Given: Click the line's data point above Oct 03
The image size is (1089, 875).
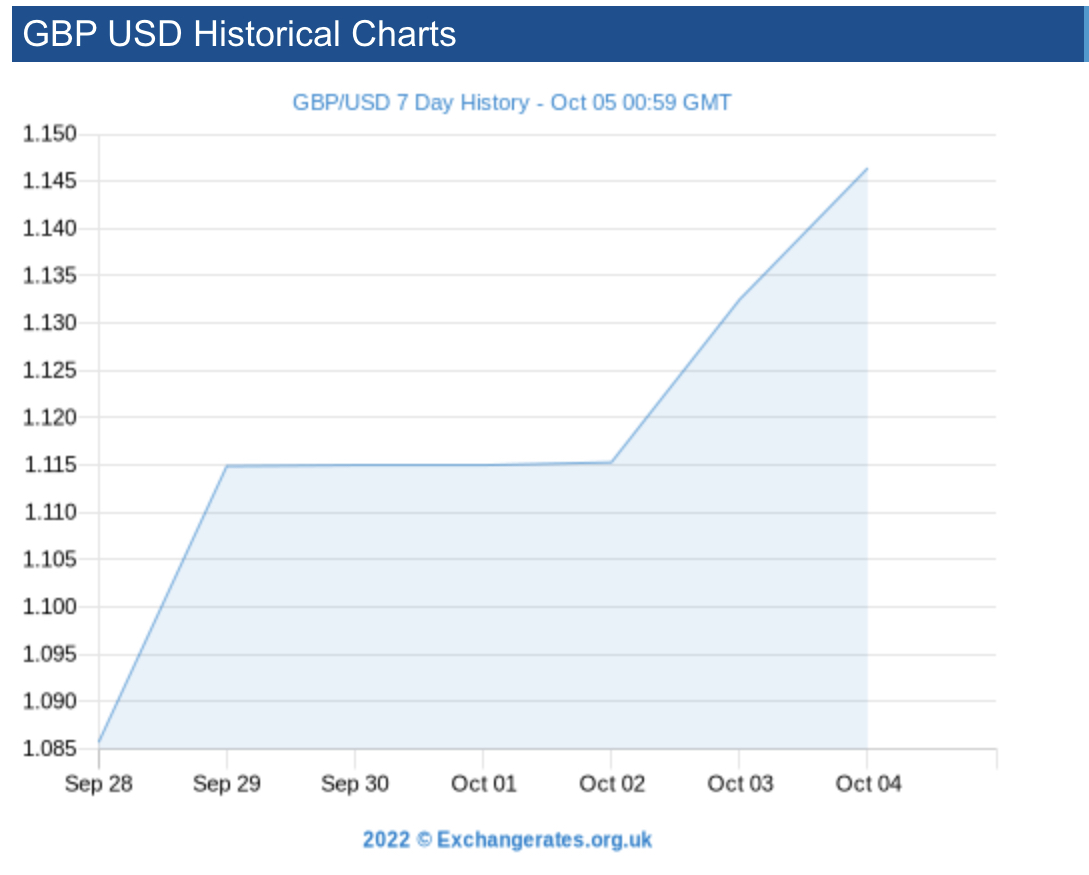Looking at the screenshot, I should [x=739, y=299].
